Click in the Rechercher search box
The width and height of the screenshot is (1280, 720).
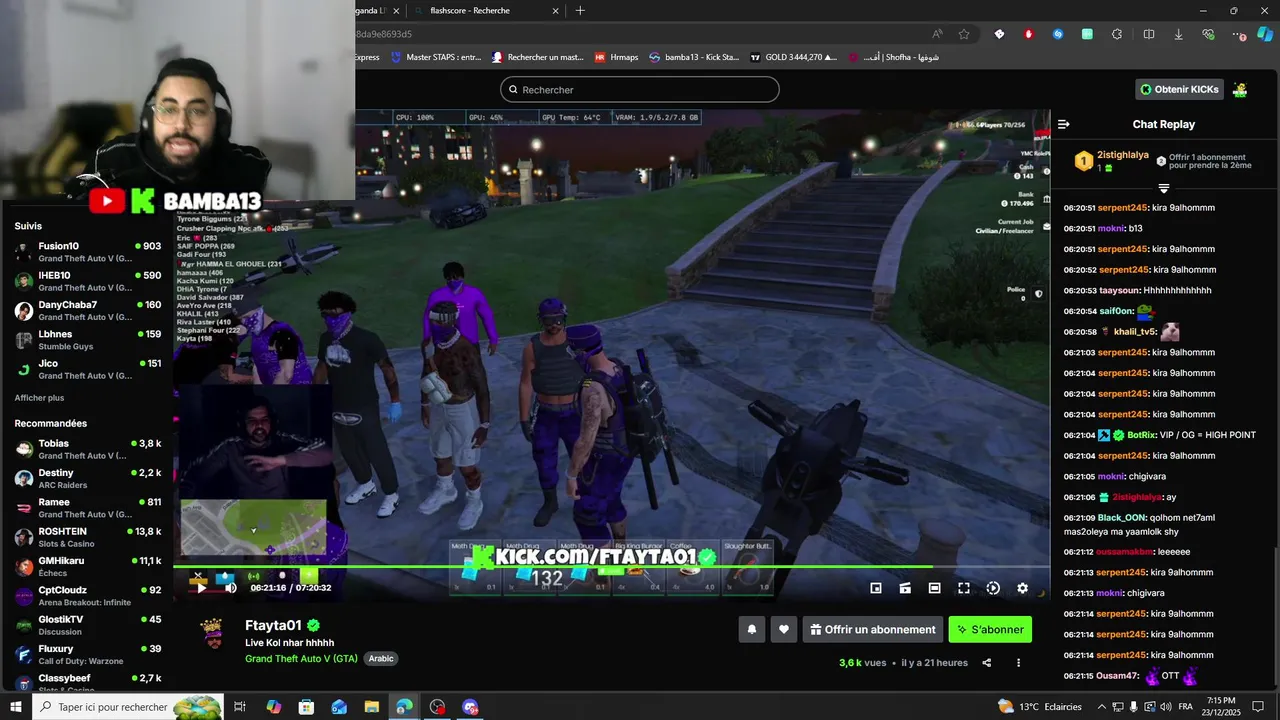pos(640,89)
